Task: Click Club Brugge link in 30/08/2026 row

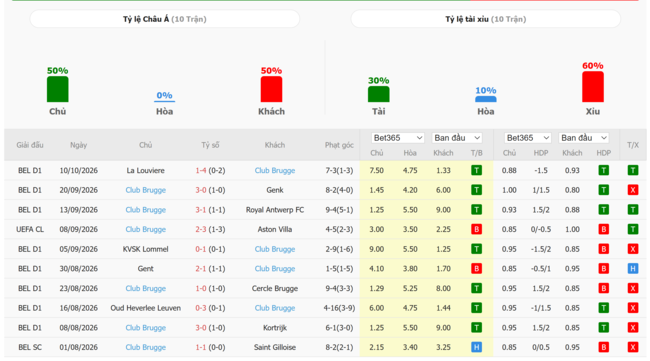Action: point(275,269)
